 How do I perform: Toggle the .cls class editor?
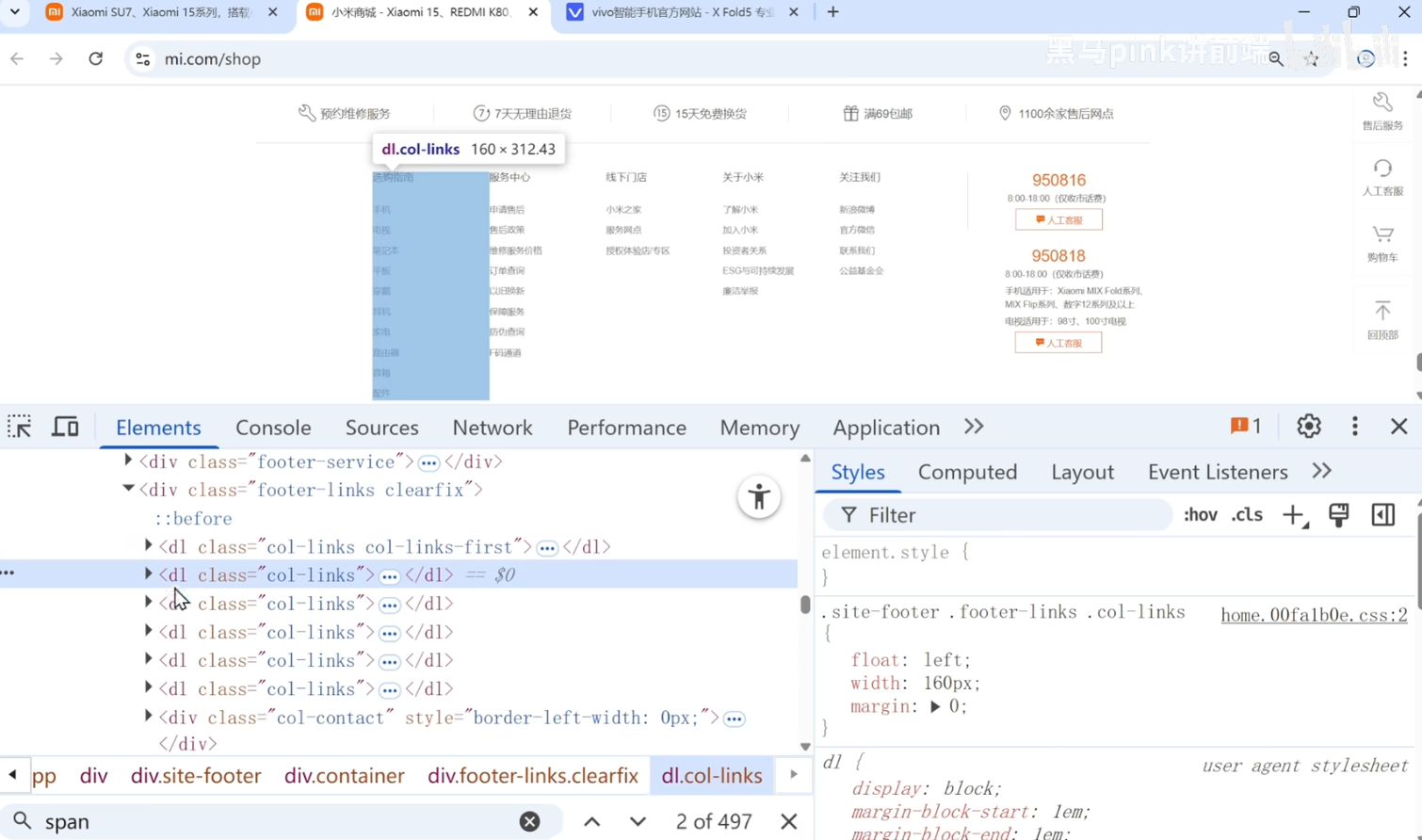pos(1247,515)
